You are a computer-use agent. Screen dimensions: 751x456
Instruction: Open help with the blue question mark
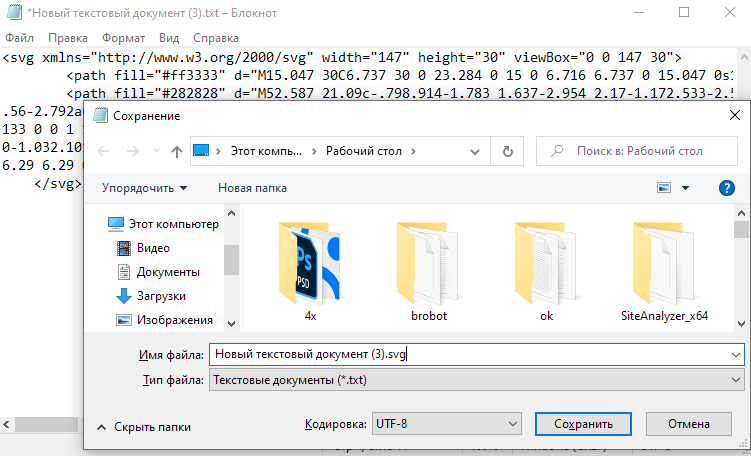pos(727,188)
